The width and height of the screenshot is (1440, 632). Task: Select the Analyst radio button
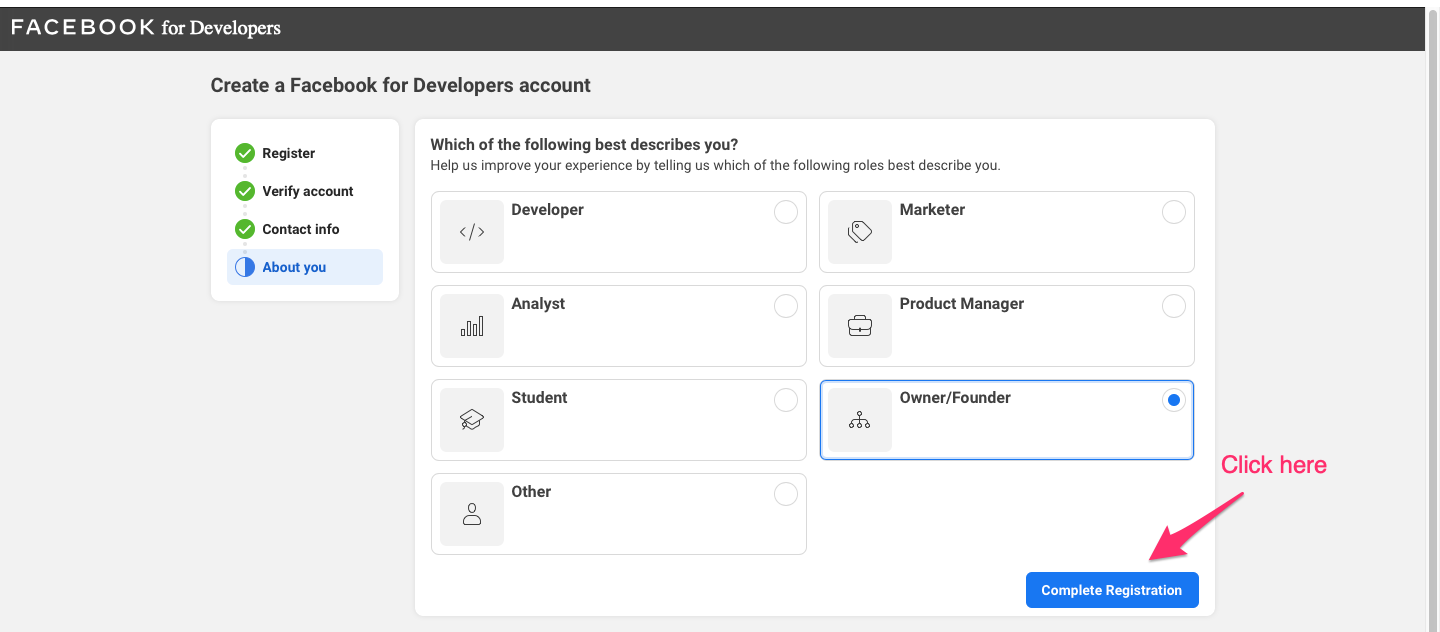pyautogui.click(x=786, y=306)
